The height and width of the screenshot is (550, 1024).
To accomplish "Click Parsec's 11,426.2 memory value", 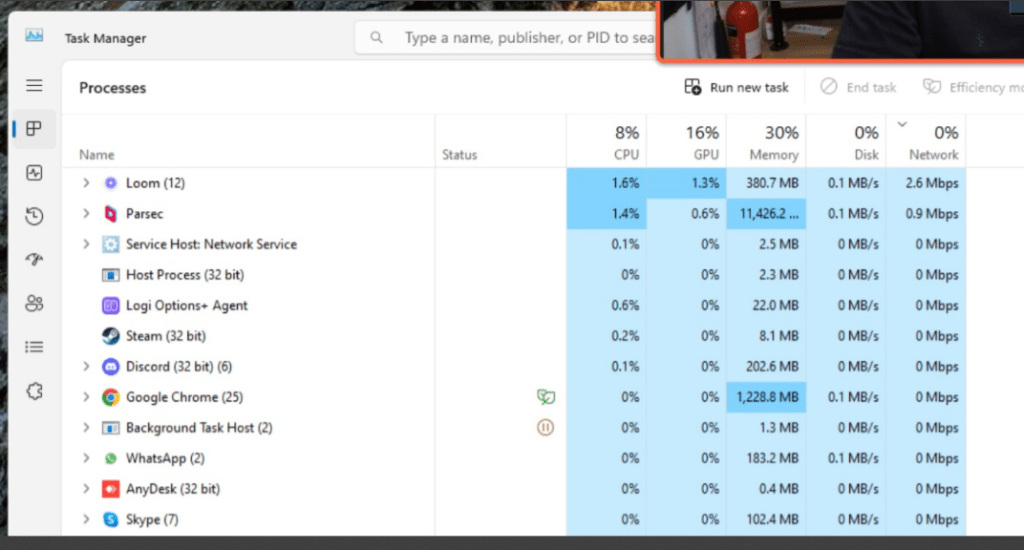I will tap(768, 214).
